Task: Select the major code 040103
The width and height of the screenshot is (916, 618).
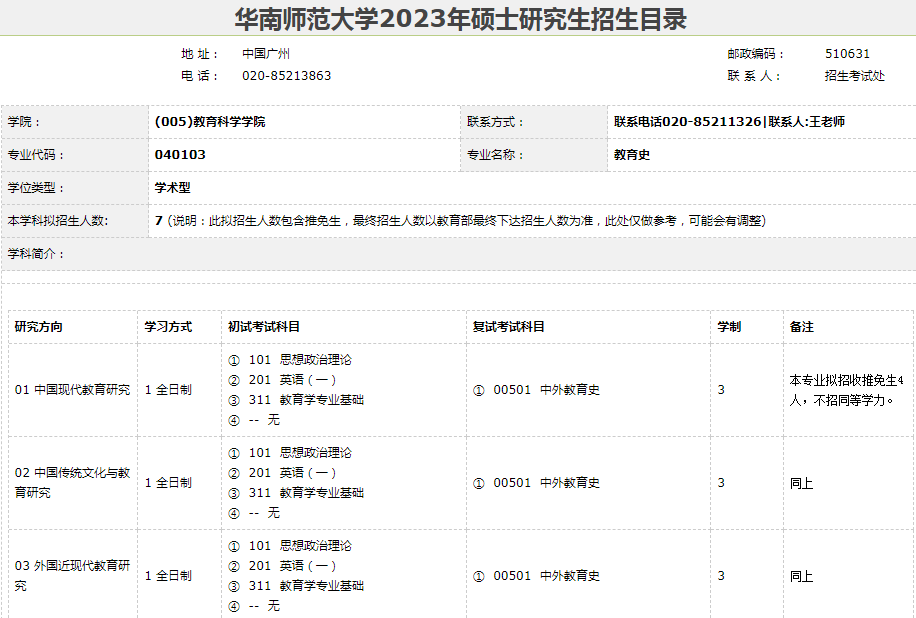Action: (180, 155)
